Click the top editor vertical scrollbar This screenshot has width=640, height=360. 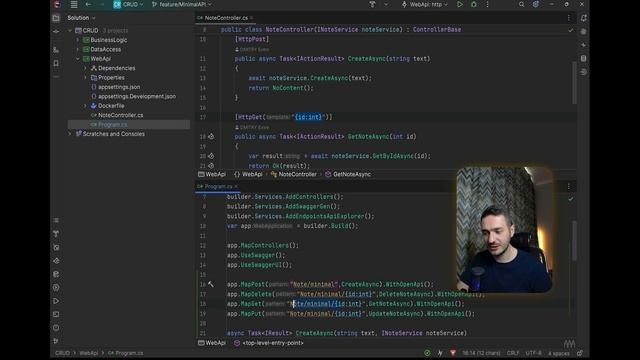click(574, 83)
